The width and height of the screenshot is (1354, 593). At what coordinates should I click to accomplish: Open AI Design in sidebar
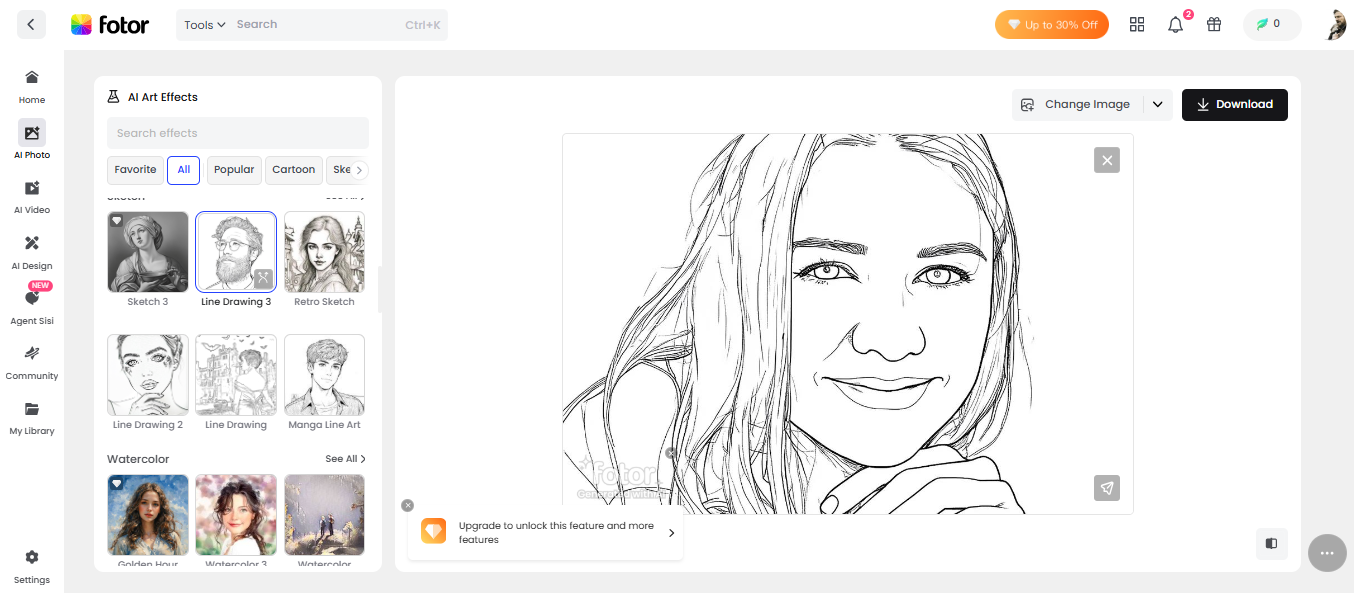point(32,252)
